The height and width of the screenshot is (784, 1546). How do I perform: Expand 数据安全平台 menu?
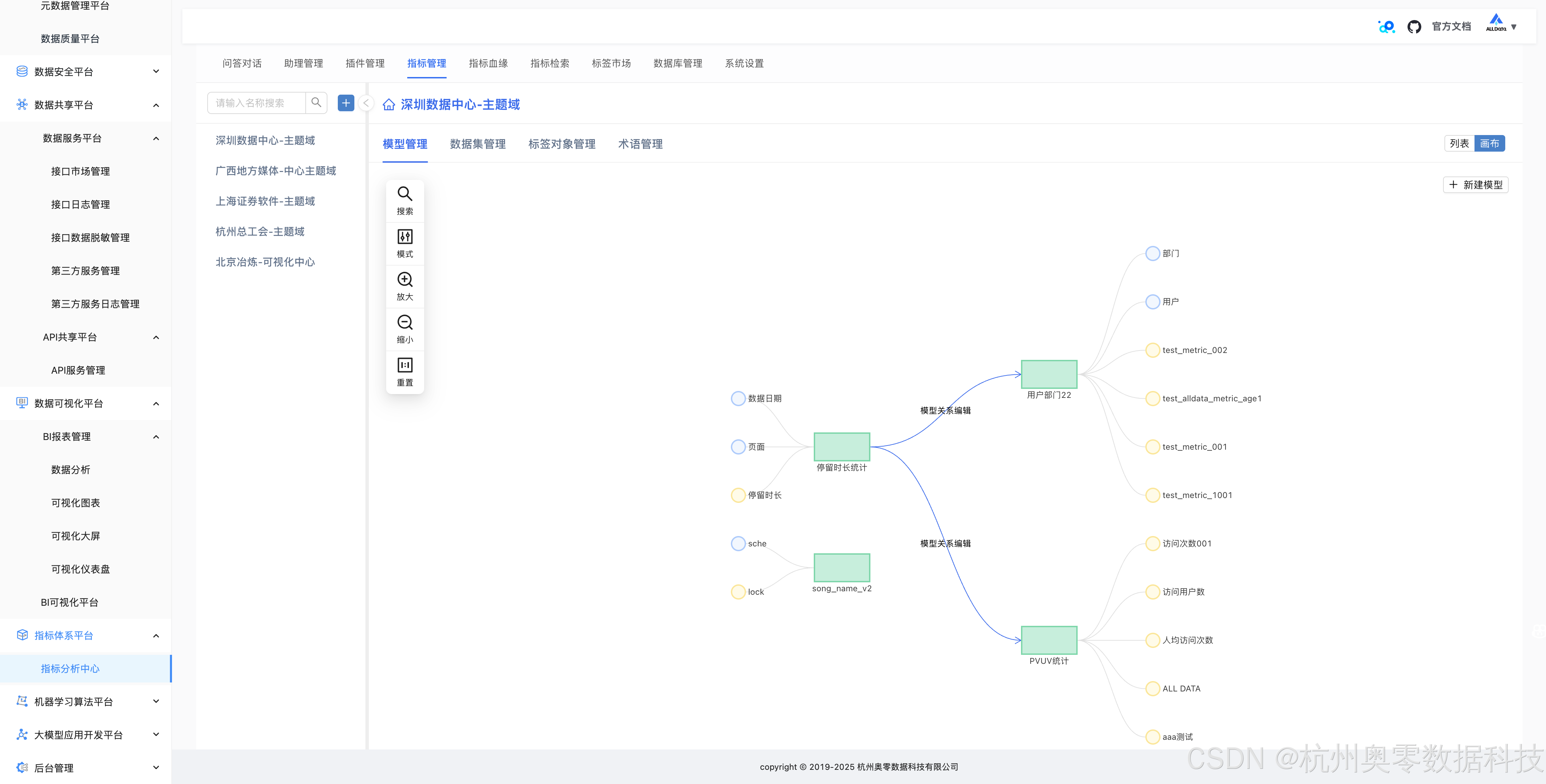tap(156, 71)
